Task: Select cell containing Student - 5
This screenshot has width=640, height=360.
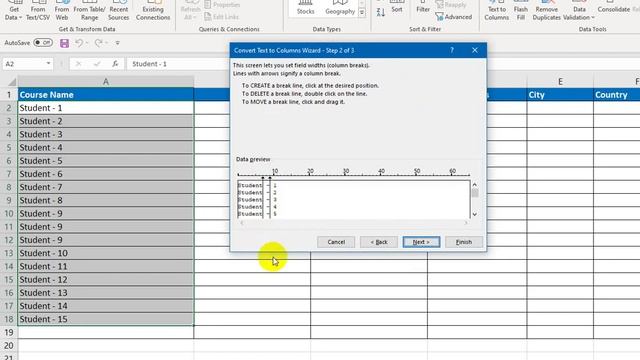Action: click(x=106, y=161)
